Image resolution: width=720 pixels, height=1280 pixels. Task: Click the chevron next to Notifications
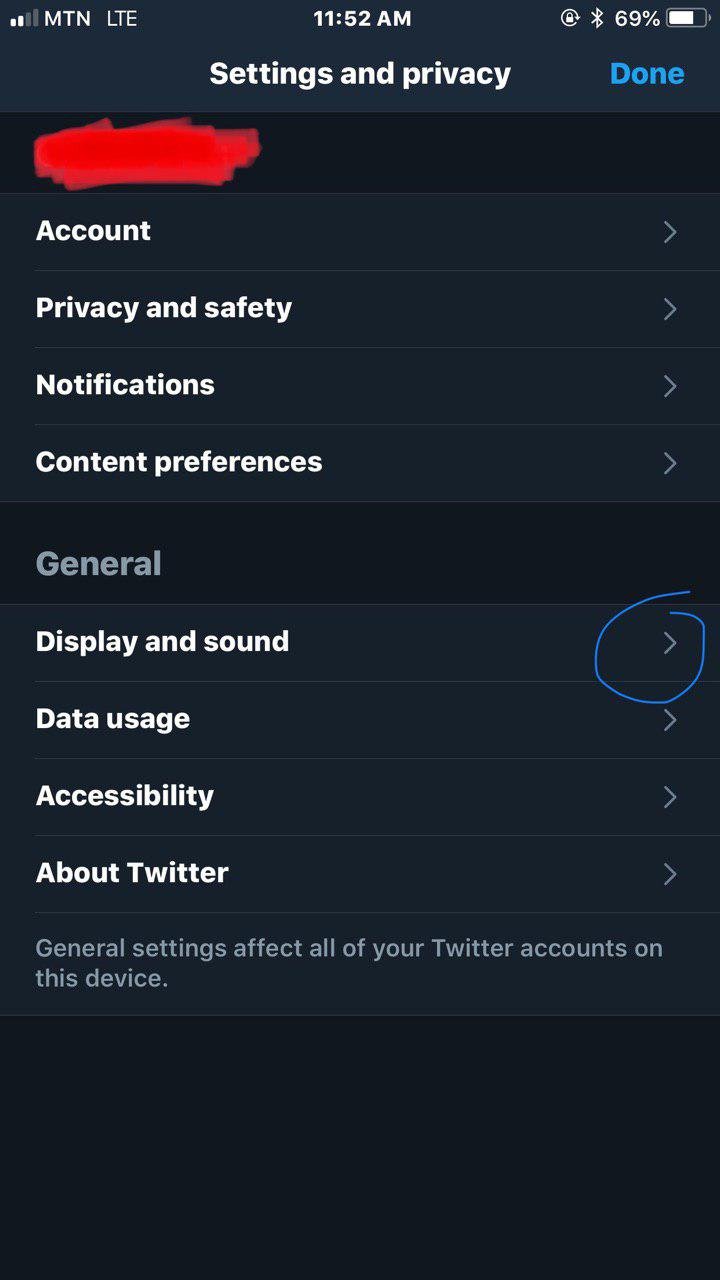click(670, 386)
